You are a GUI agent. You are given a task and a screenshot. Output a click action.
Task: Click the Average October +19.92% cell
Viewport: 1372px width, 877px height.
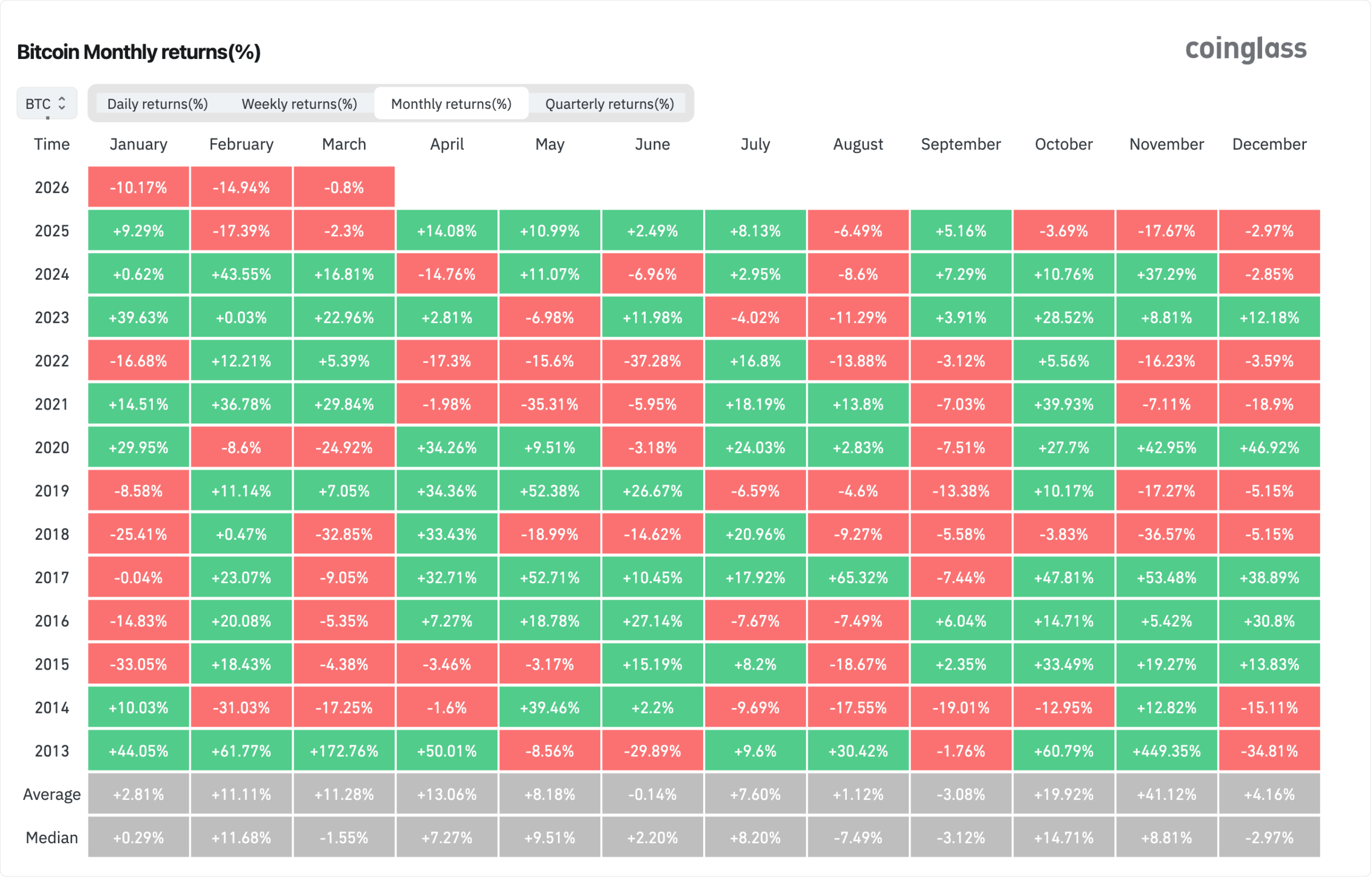click(x=1064, y=794)
